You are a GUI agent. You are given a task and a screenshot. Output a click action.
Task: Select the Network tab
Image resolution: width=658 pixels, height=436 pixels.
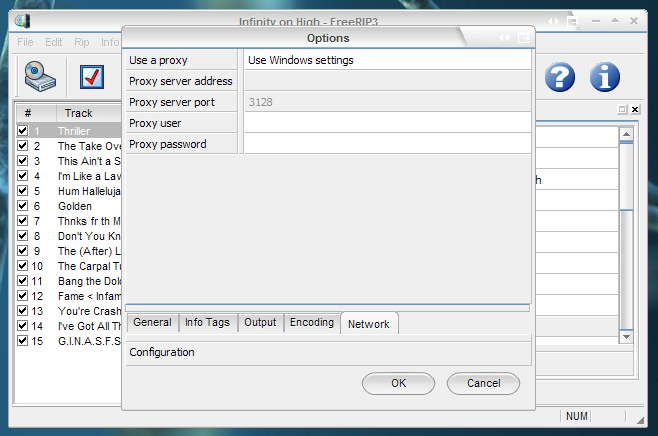coord(369,324)
